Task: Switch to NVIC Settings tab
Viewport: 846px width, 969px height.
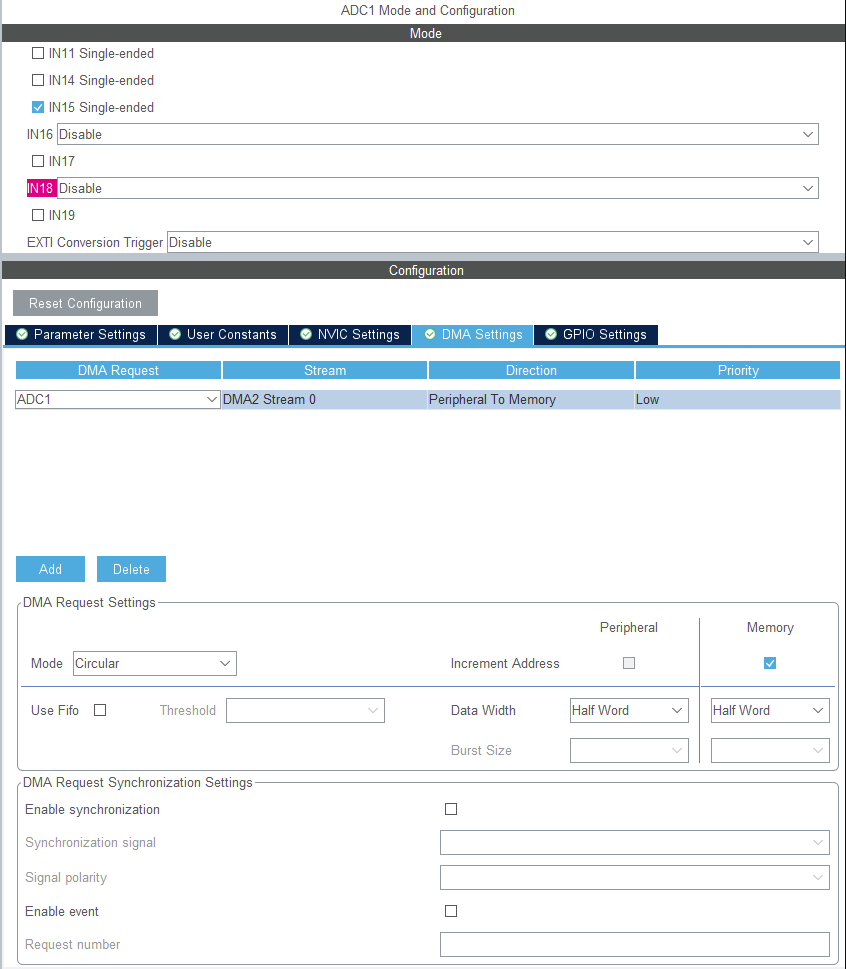Action: (350, 334)
